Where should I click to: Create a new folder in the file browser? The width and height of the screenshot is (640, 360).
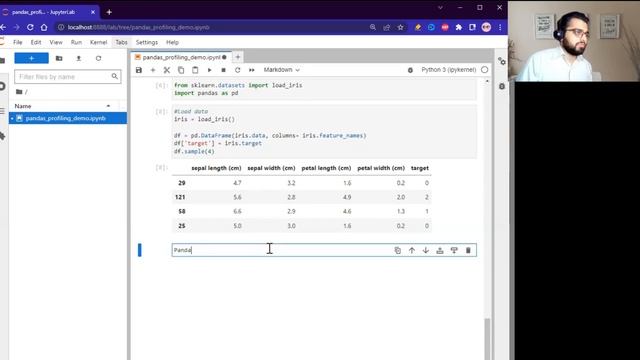pos(59,58)
